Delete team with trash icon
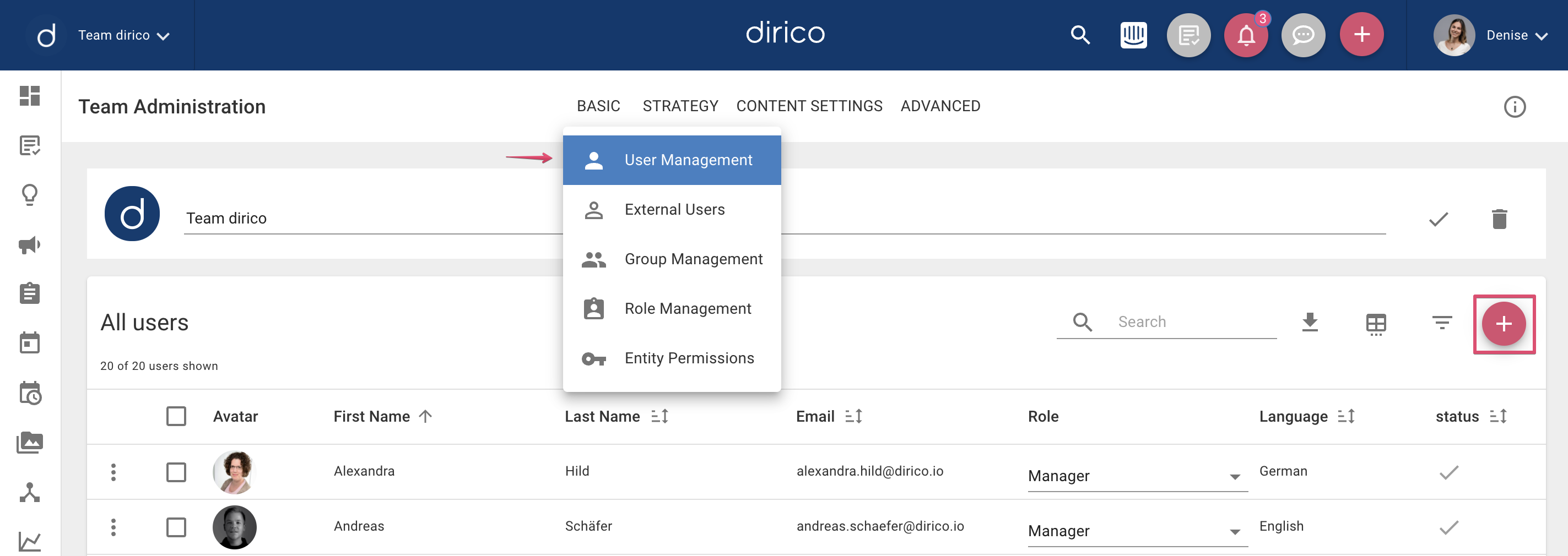Image resolution: width=1568 pixels, height=556 pixels. coord(1499,219)
